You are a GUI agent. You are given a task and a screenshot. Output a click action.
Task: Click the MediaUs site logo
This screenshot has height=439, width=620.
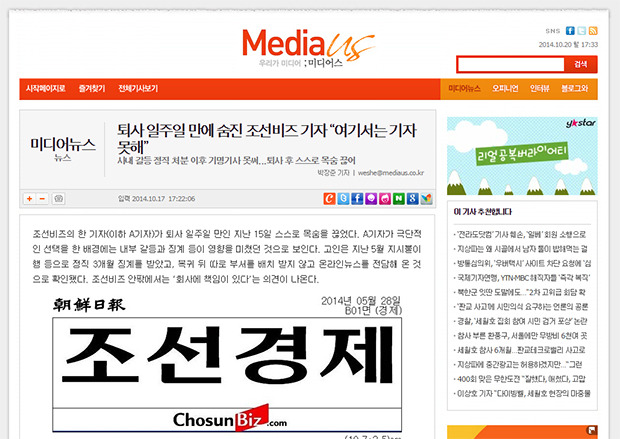pyautogui.click(x=308, y=47)
